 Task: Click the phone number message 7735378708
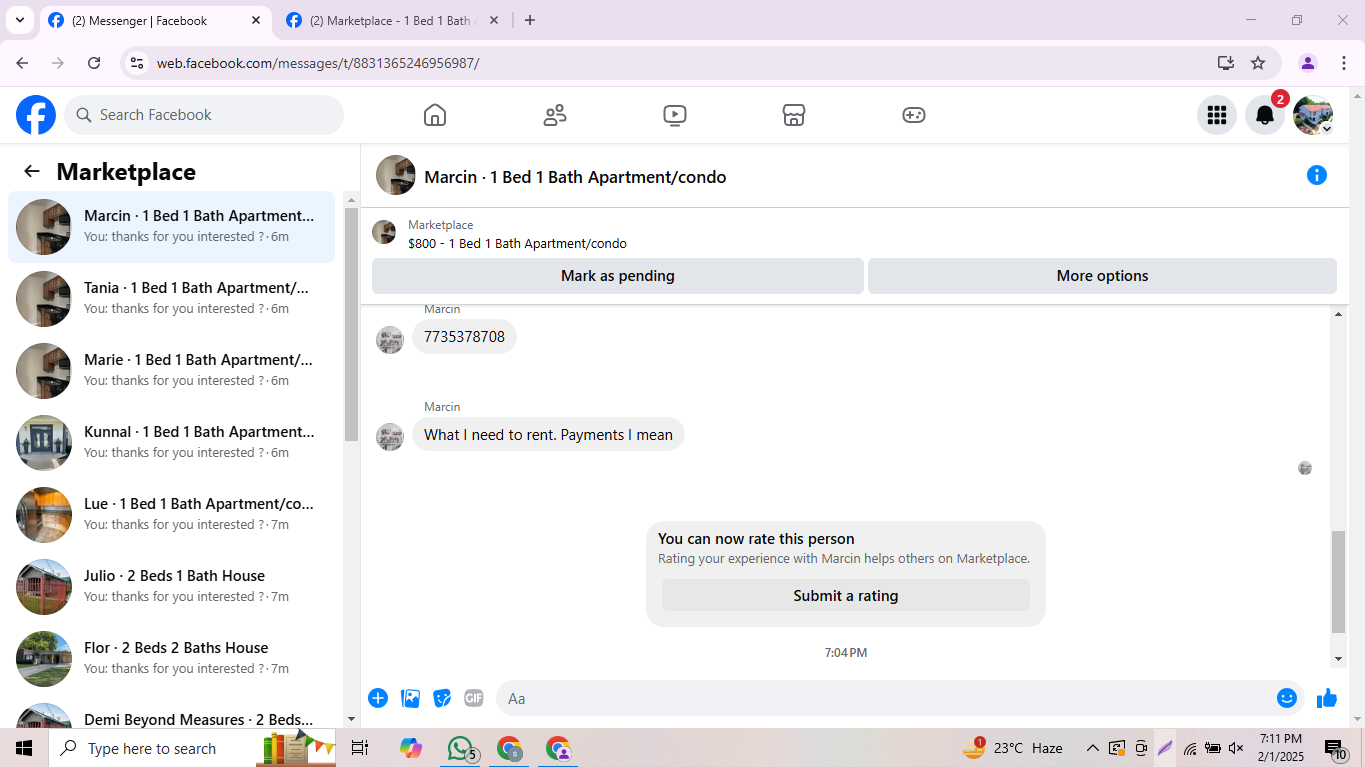(x=464, y=337)
